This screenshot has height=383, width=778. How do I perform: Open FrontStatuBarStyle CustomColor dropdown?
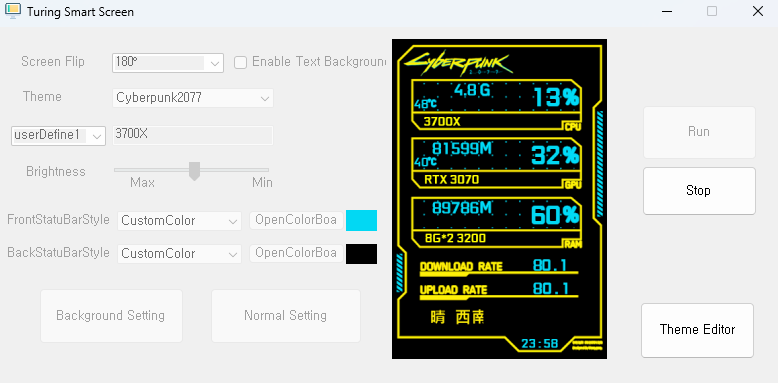pyautogui.click(x=179, y=221)
